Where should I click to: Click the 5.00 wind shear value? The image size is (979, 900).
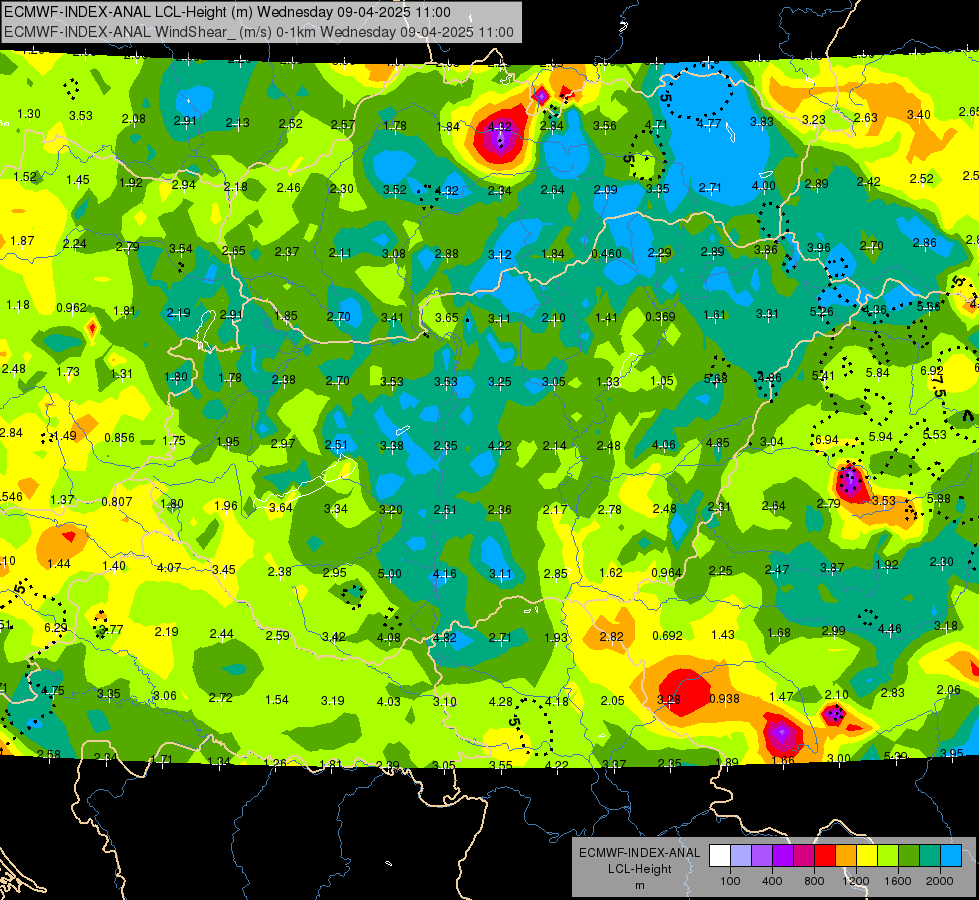[x=390, y=573]
